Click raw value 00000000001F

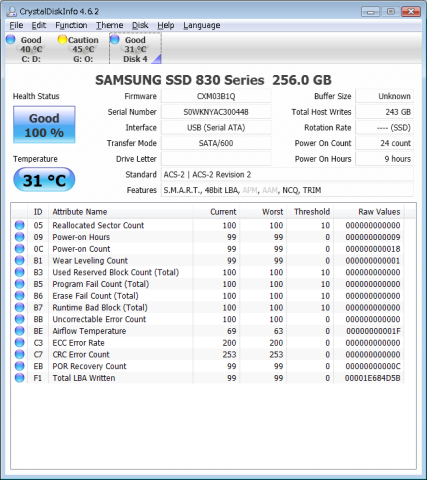(x=373, y=331)
